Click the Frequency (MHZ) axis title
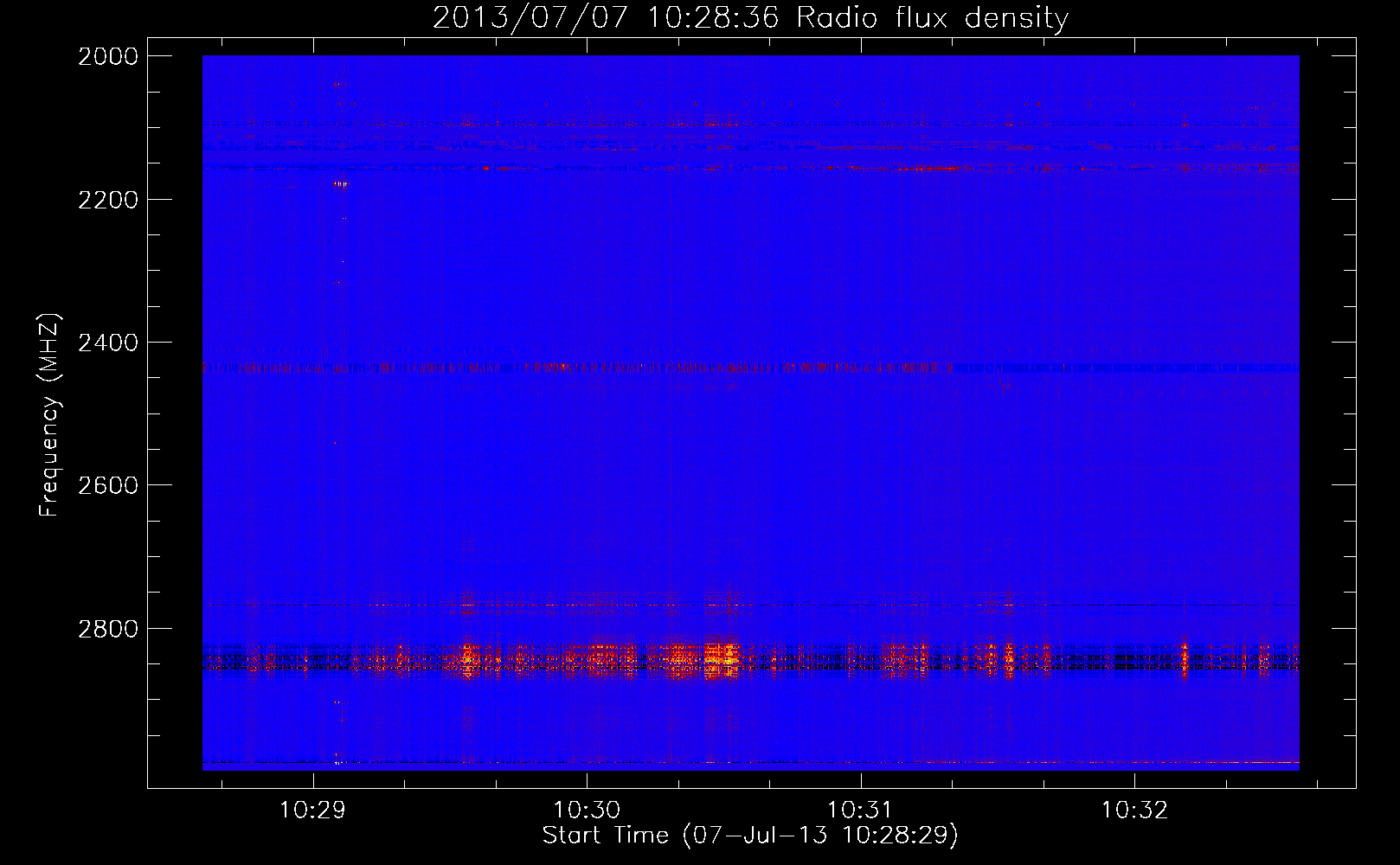 click(50, 415)
